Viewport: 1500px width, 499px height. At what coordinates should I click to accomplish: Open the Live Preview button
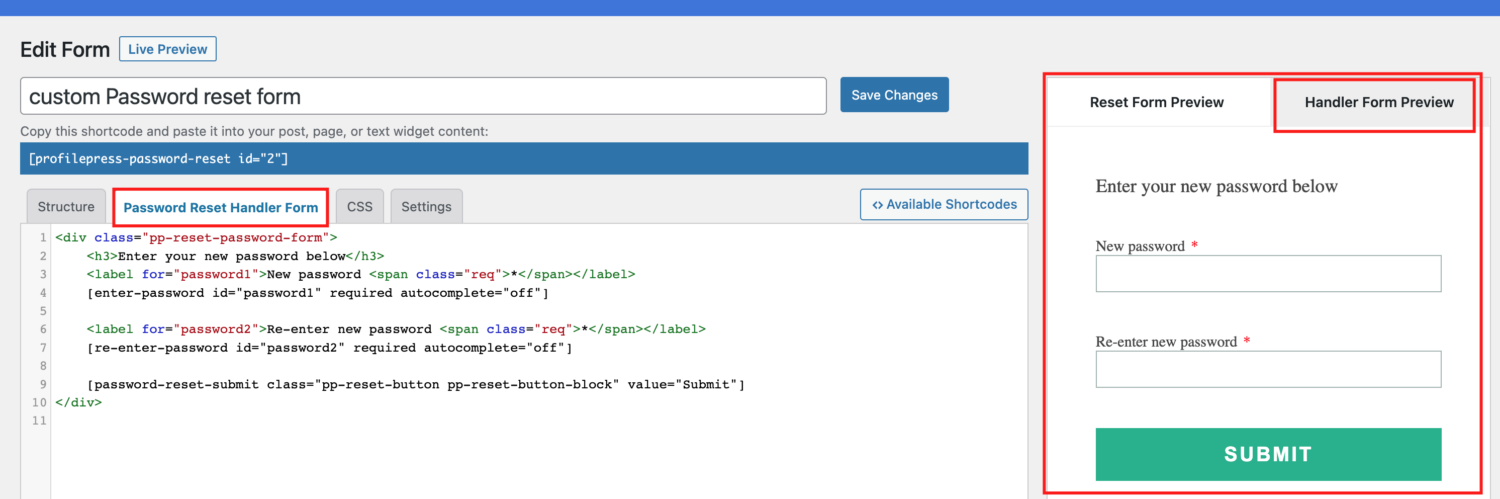168,49
